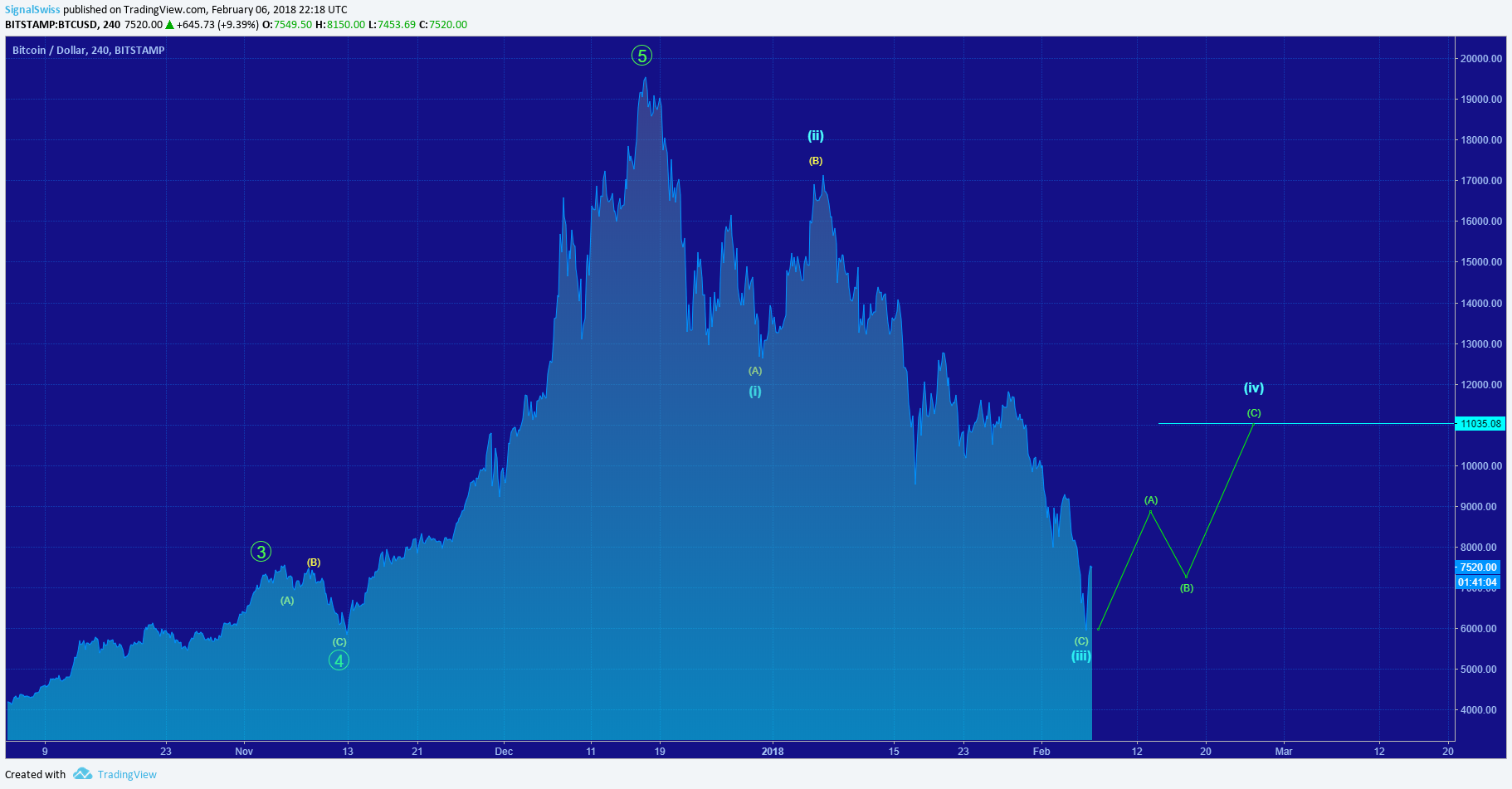
Task: Click the 9000.00 price axis label
Action: (x=1479, y=507)
